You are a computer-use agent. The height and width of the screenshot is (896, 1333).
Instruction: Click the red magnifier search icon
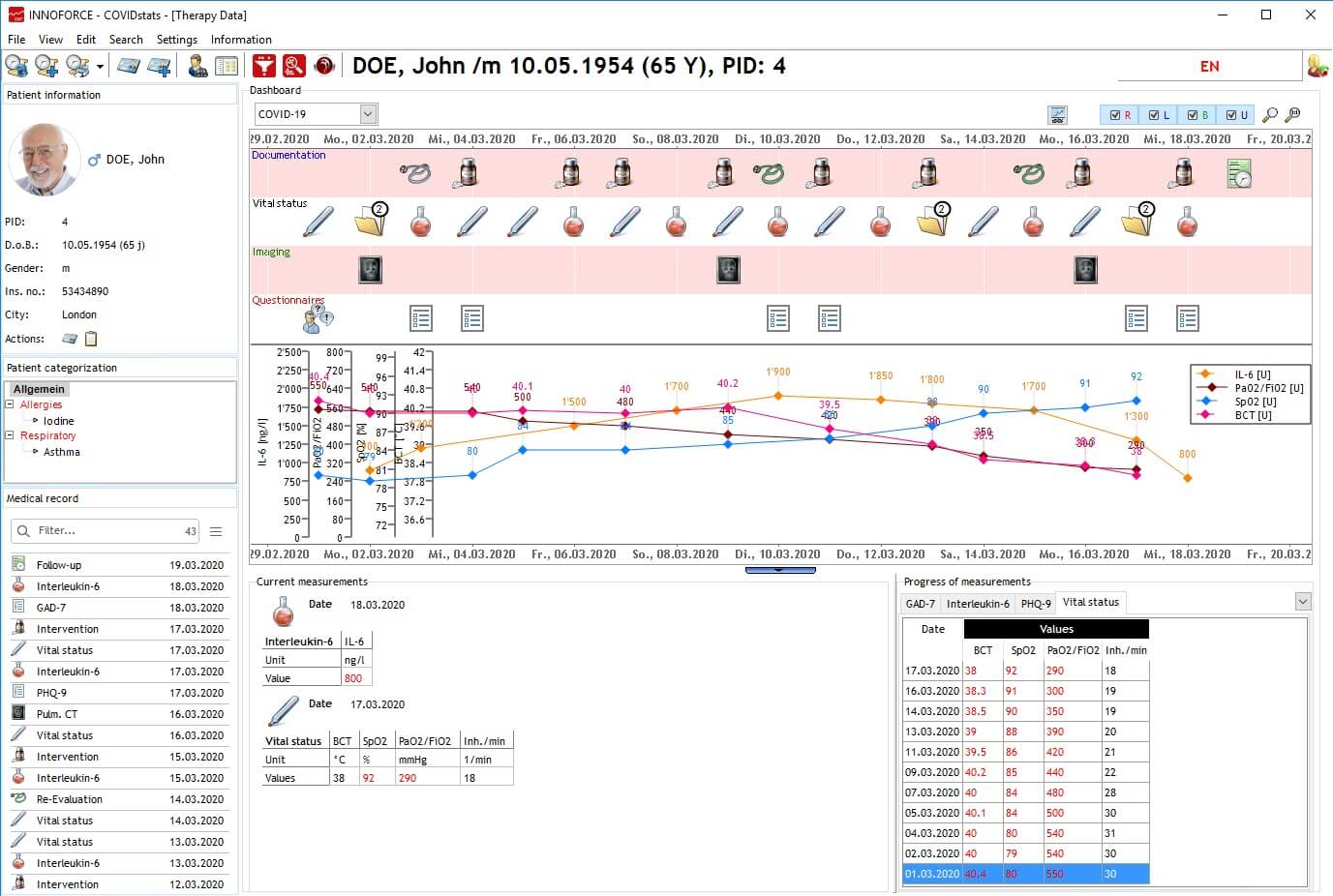294,66
